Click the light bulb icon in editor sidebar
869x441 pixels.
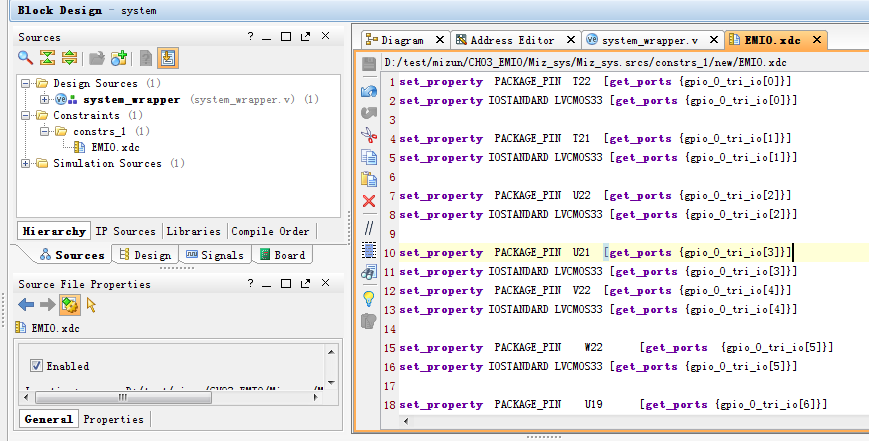coord(368,298)
